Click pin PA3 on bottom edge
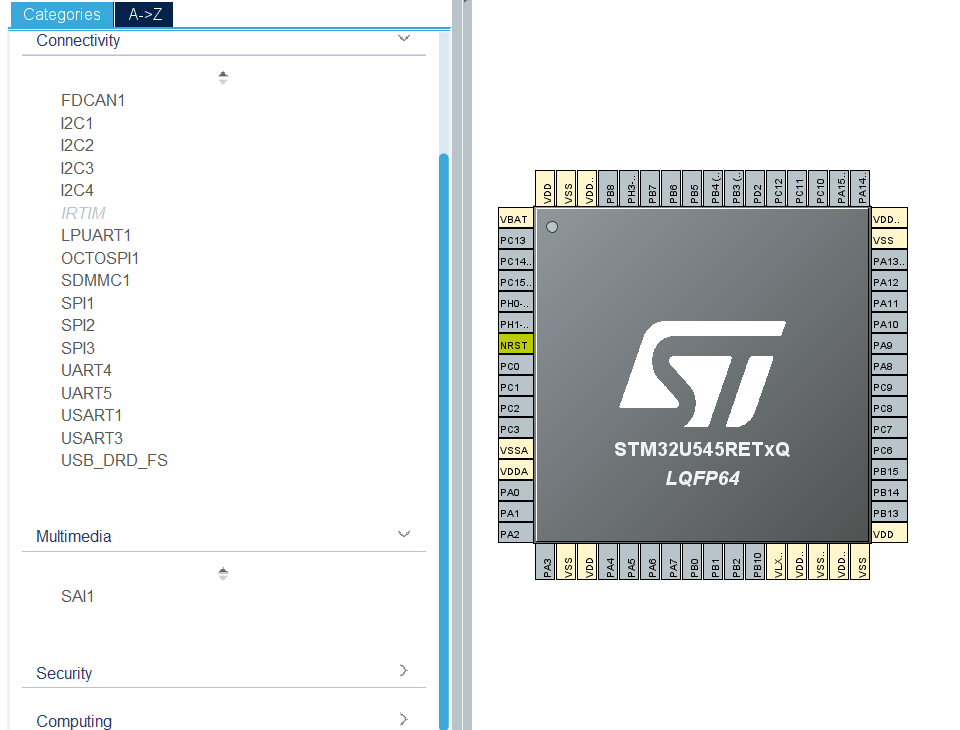 tap(545, 562)
